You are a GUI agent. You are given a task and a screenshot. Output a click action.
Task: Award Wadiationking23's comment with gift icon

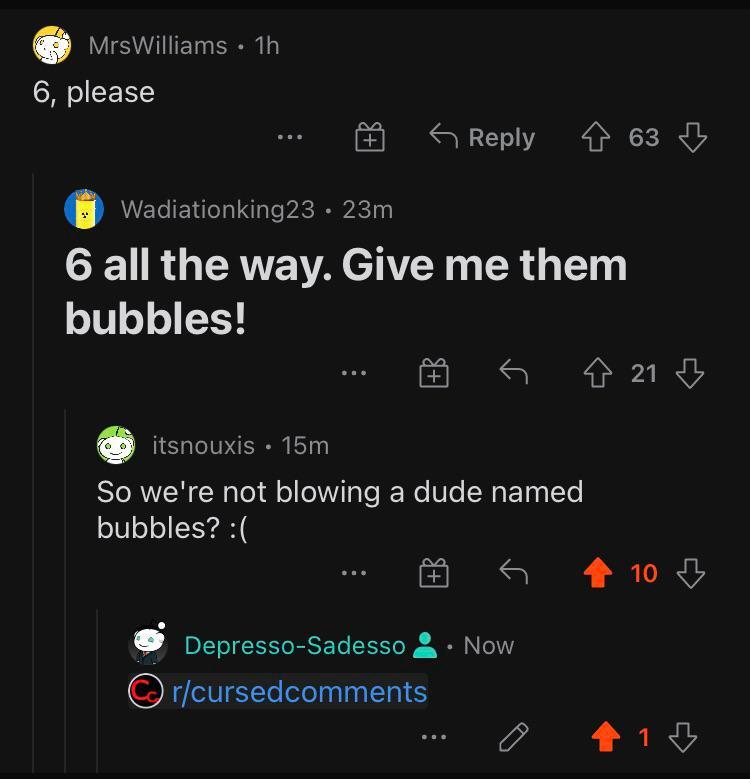pos(434,373)
